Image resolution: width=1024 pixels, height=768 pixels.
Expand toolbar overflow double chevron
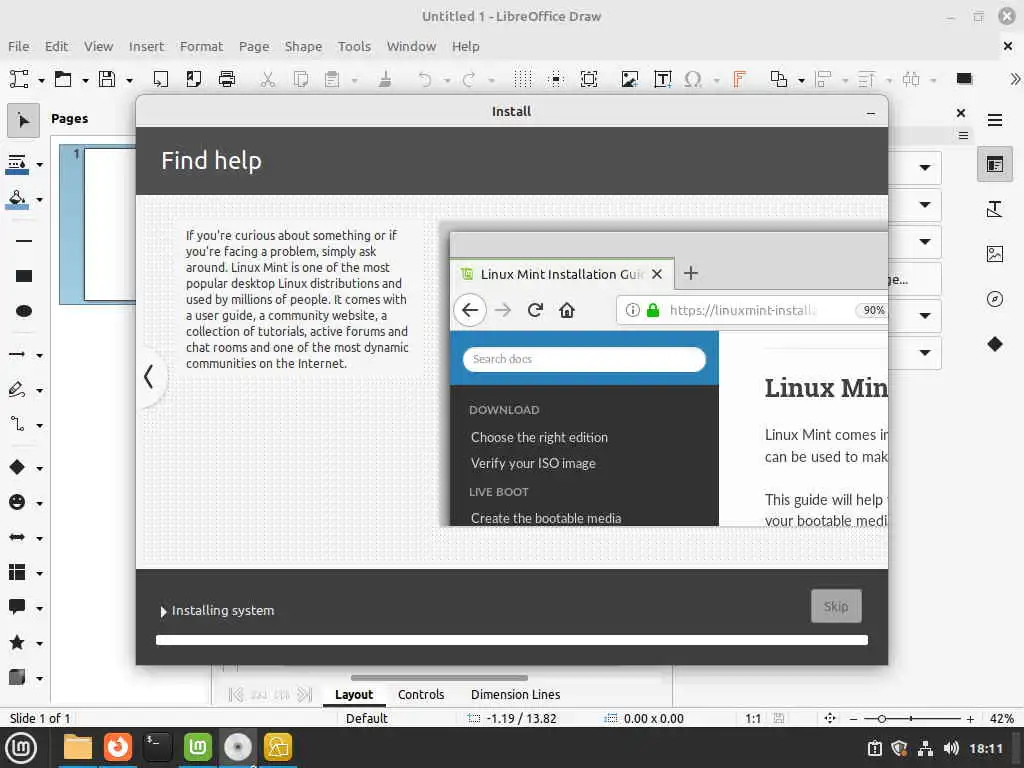1014,79
